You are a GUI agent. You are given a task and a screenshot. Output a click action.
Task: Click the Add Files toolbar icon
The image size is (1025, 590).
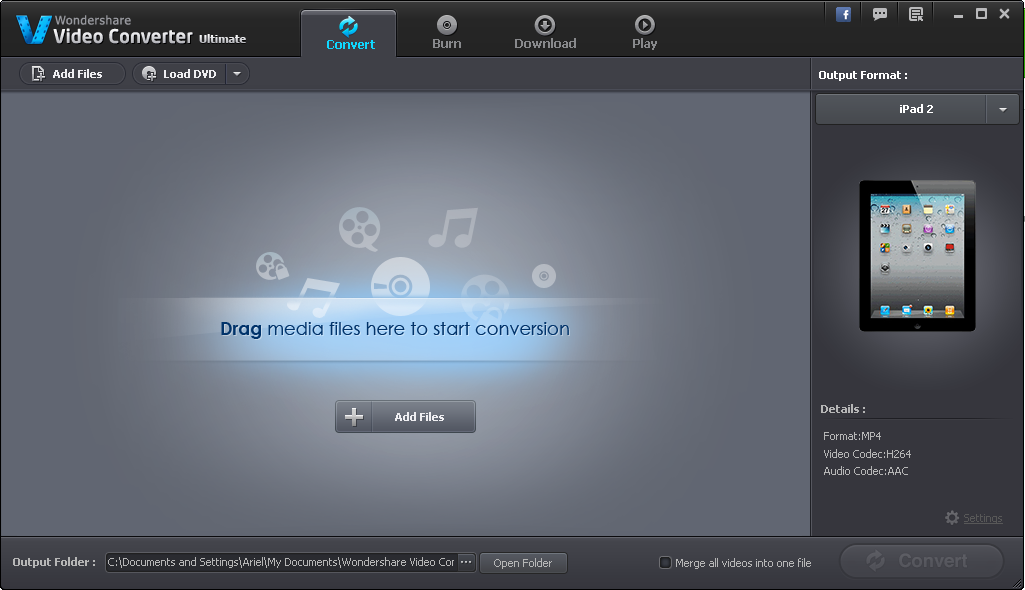[38, 73]
